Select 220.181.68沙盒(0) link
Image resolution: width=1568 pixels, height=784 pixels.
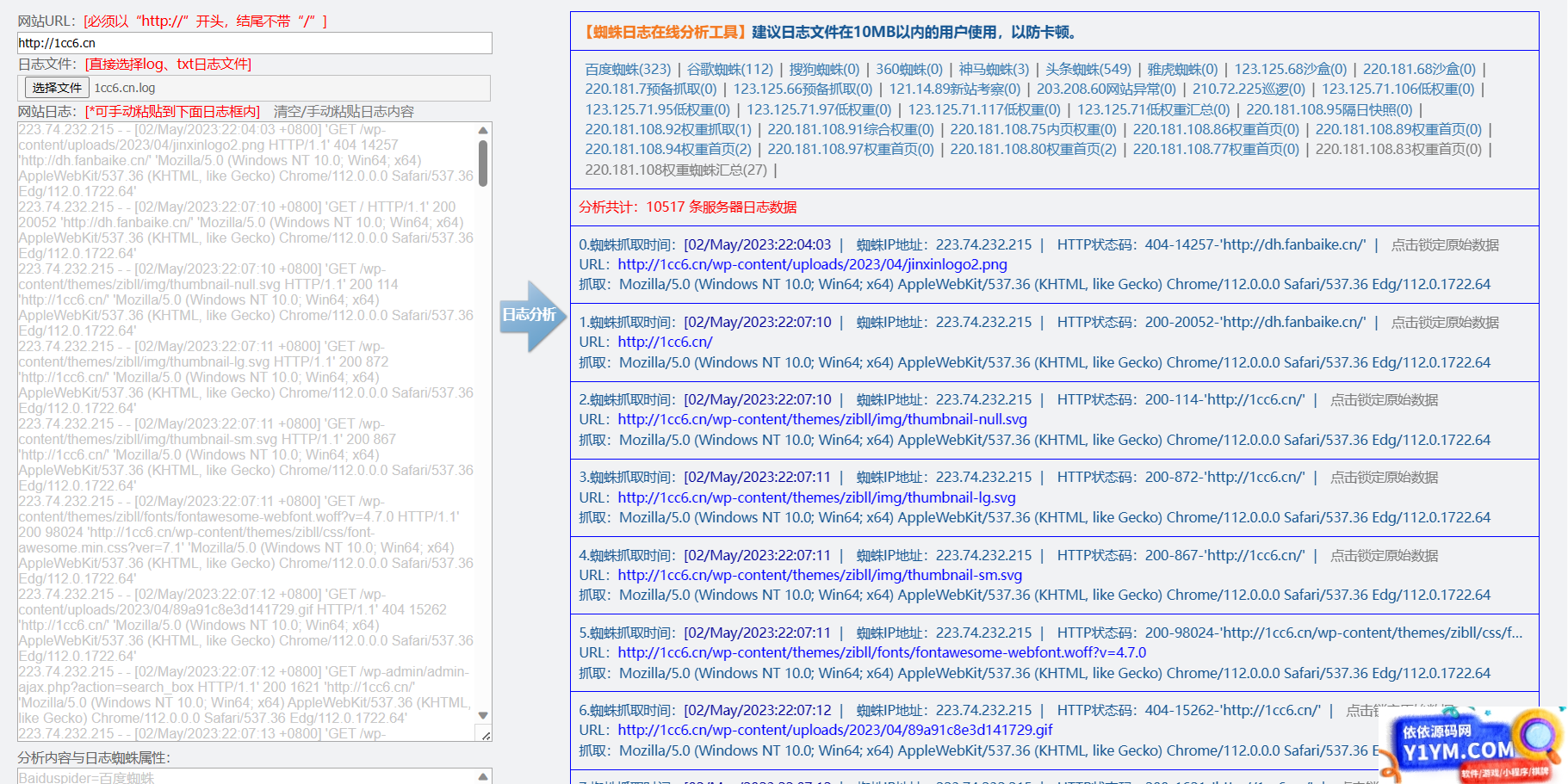[1419, 69]
